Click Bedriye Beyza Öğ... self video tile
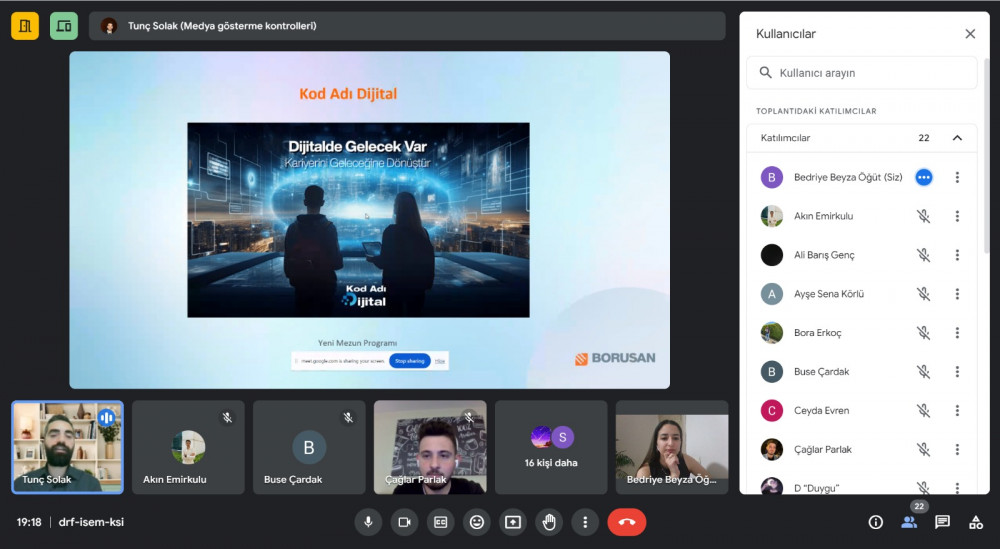1000x549 pixels. (x=672, y=447)
